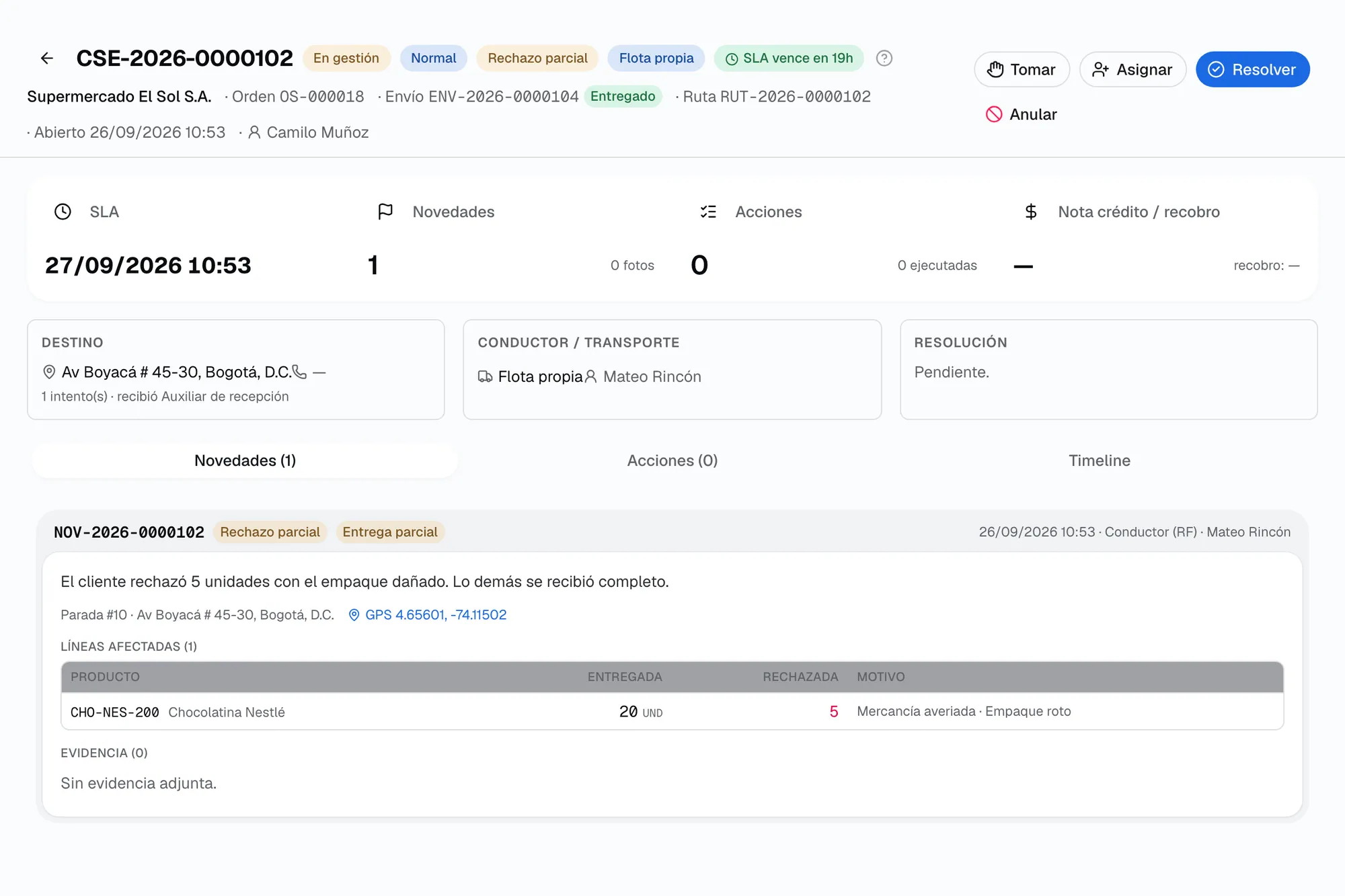Click the truck icon beside Flota propia

pos(485,376)
